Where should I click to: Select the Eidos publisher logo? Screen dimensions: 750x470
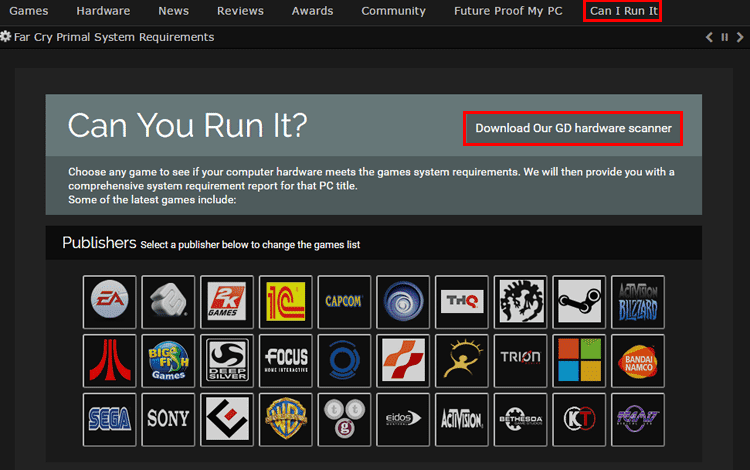(403, 420)
